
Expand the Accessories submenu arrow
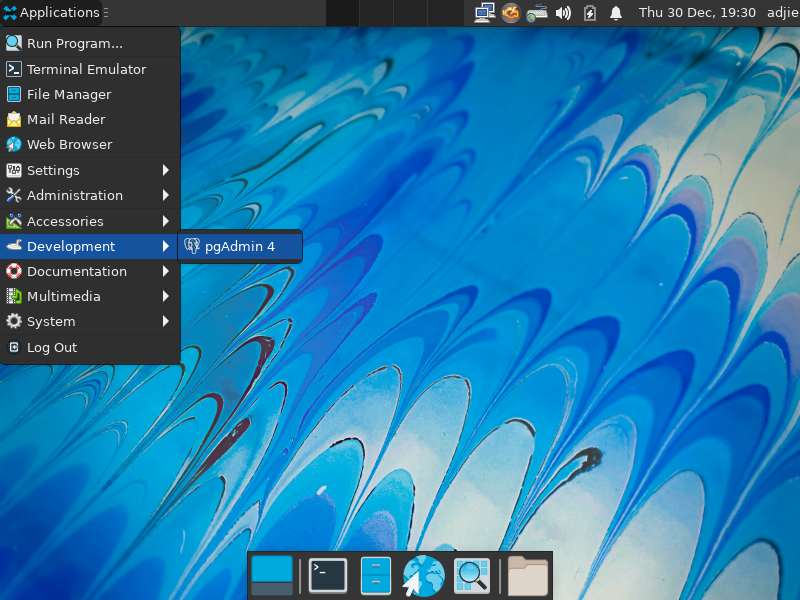point(166,221)
